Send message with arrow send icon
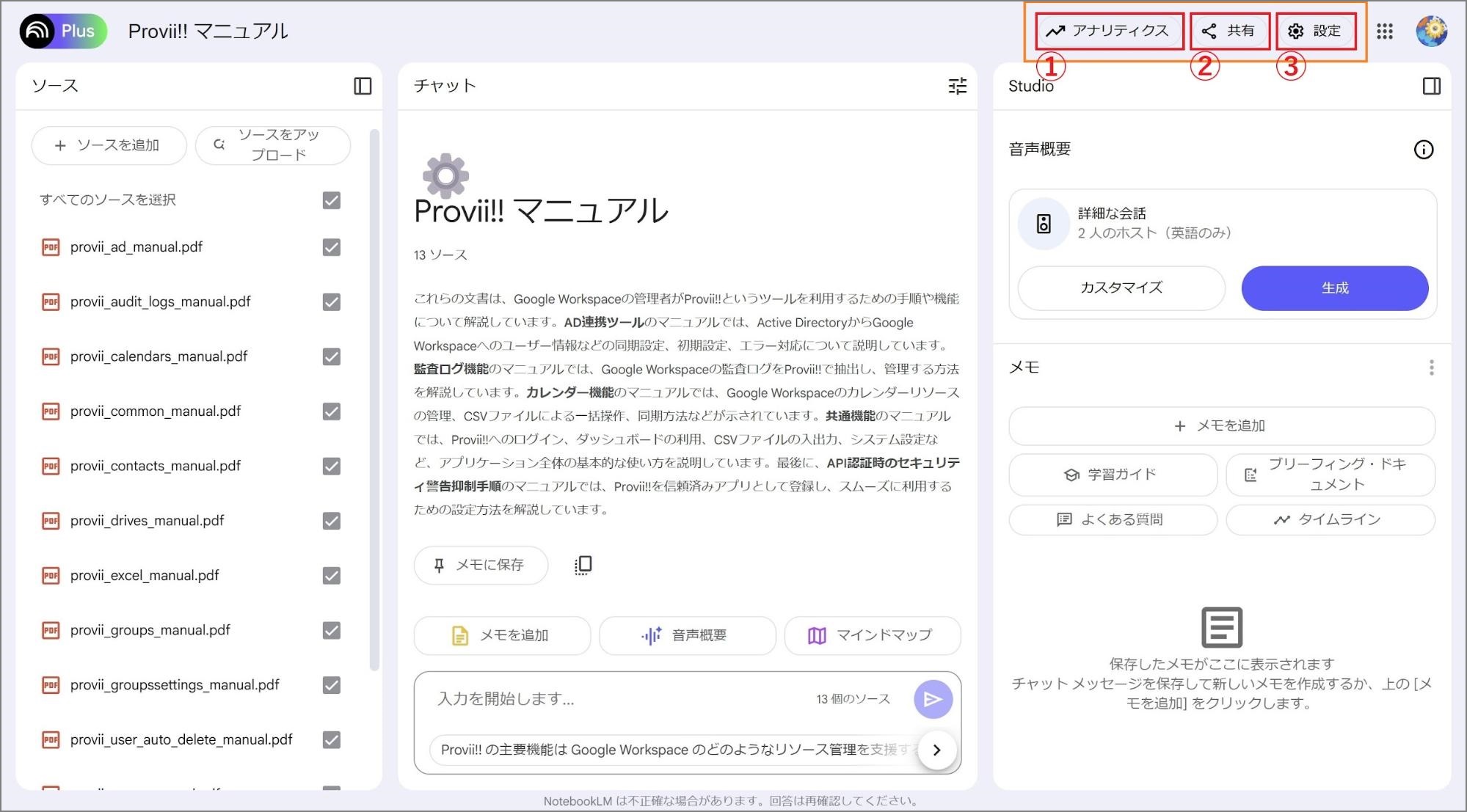Viewport: 1467px width, 812px height. click(x=933, y=699)
